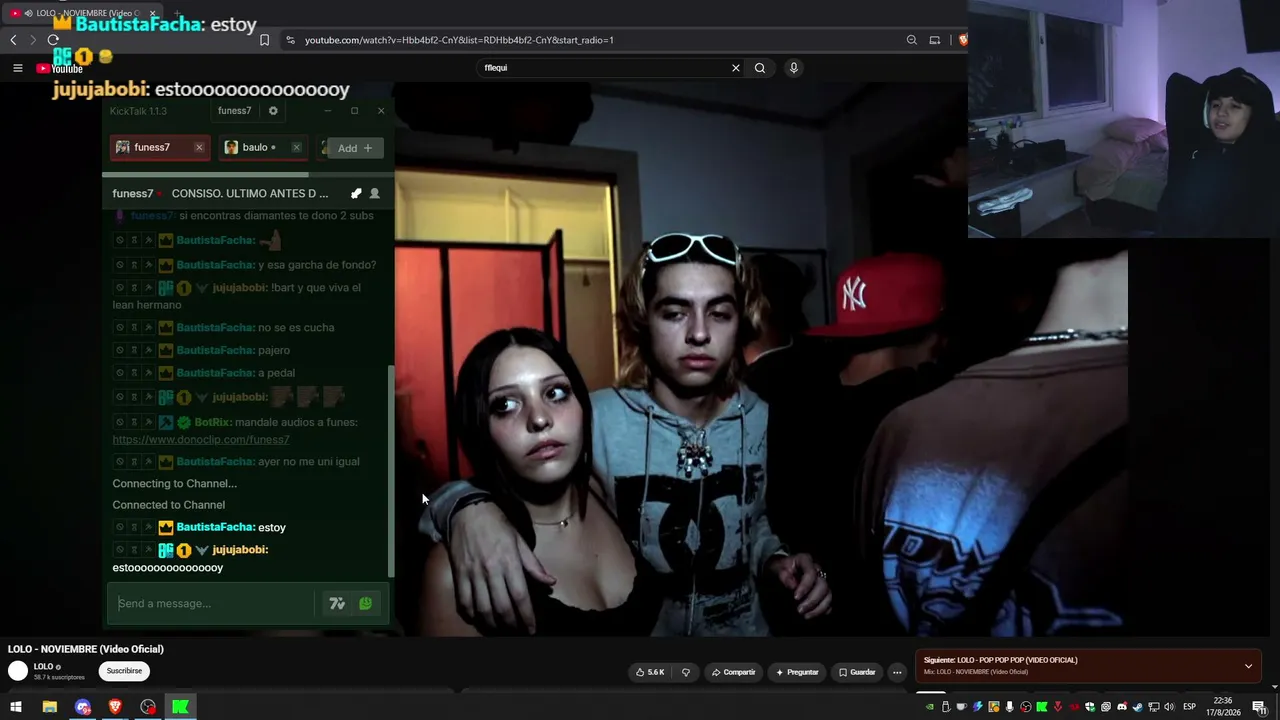Click BautistaFacha username on 'estoy' message
This screenshot has height=720, width=1280.
(215, 527)
